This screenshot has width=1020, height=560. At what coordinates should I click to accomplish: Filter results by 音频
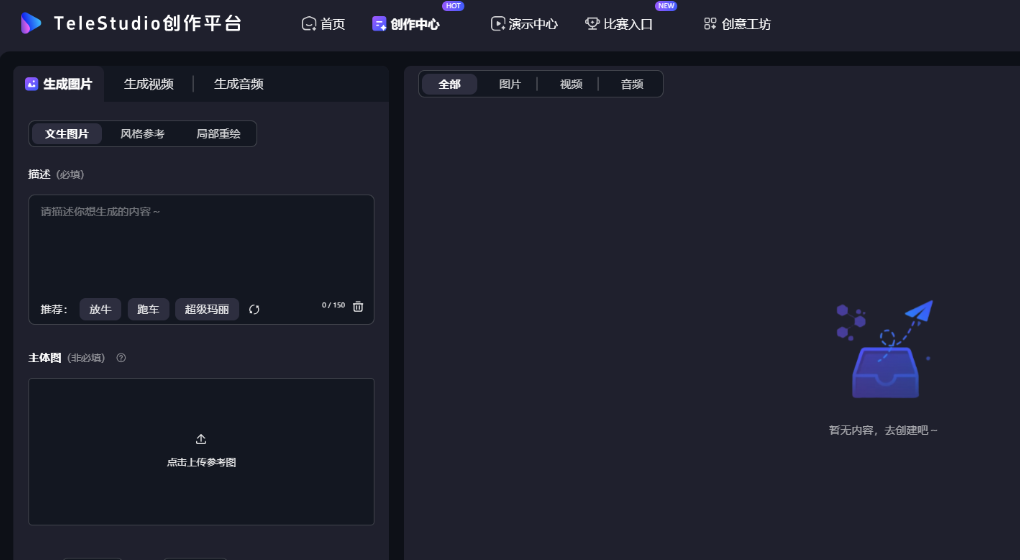pyautogui.click(x=632, y=84)
